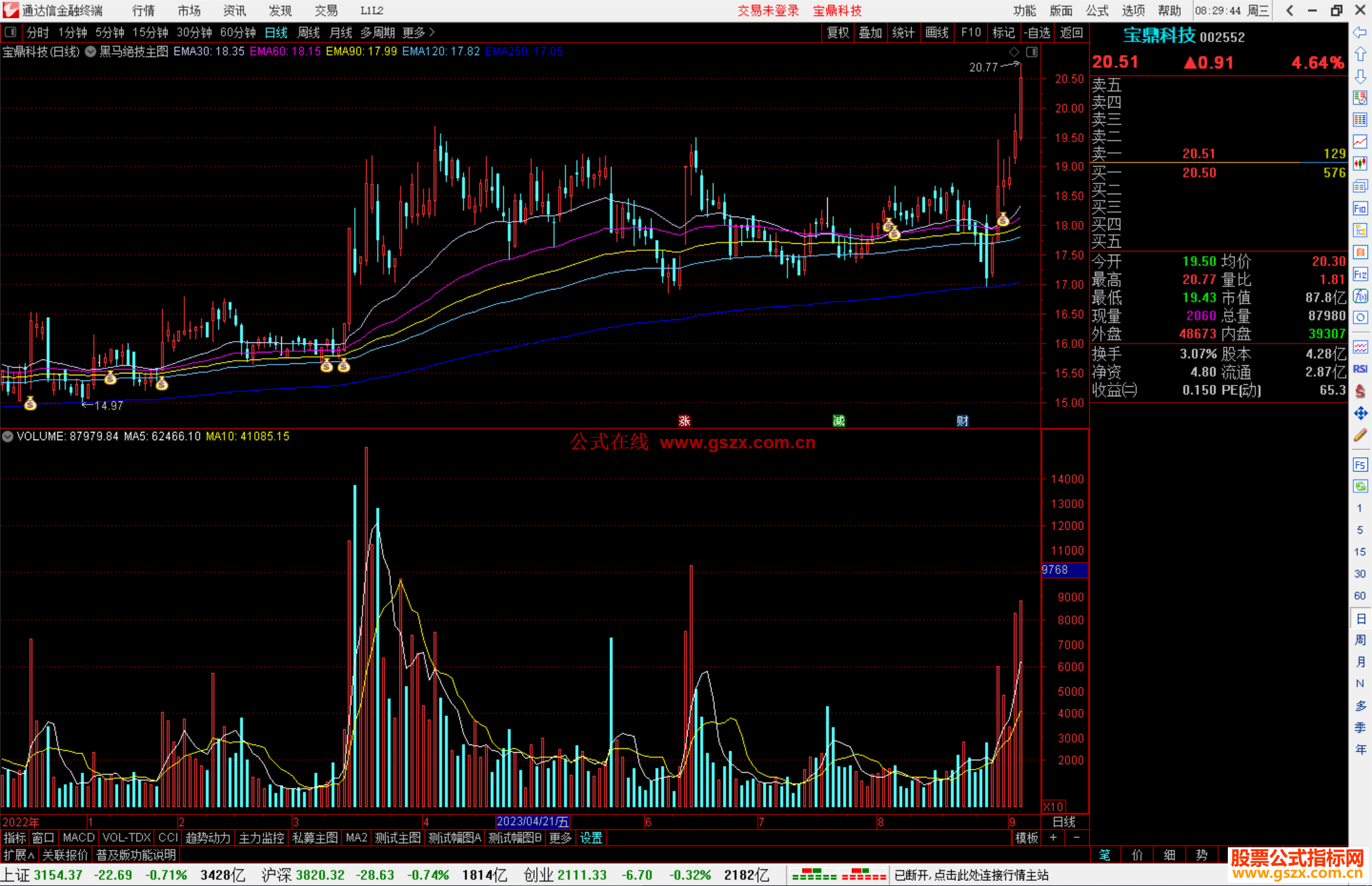Expand the 更多 timeframe options
Image resolution: width=1372 pixels, height=886 pixels.
pyautogui.click(x=418, y=32)
